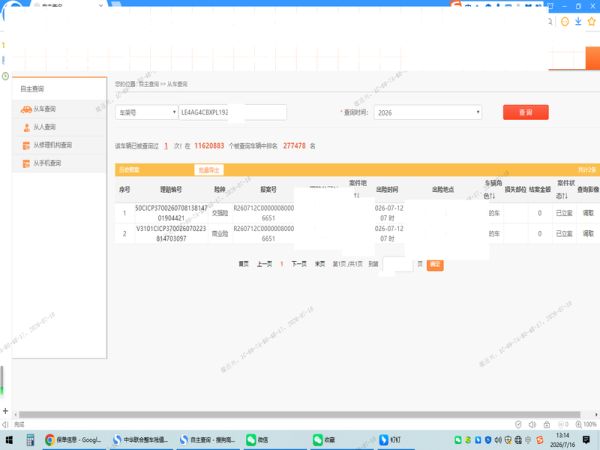
Task: Click the 批量导出 export button
Action: (x=209, y=170)
